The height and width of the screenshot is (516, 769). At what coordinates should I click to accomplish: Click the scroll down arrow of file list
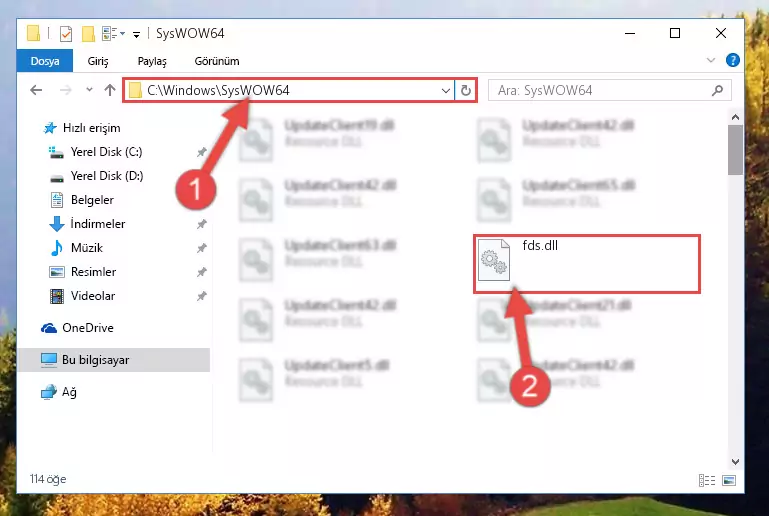pos(735,462)
